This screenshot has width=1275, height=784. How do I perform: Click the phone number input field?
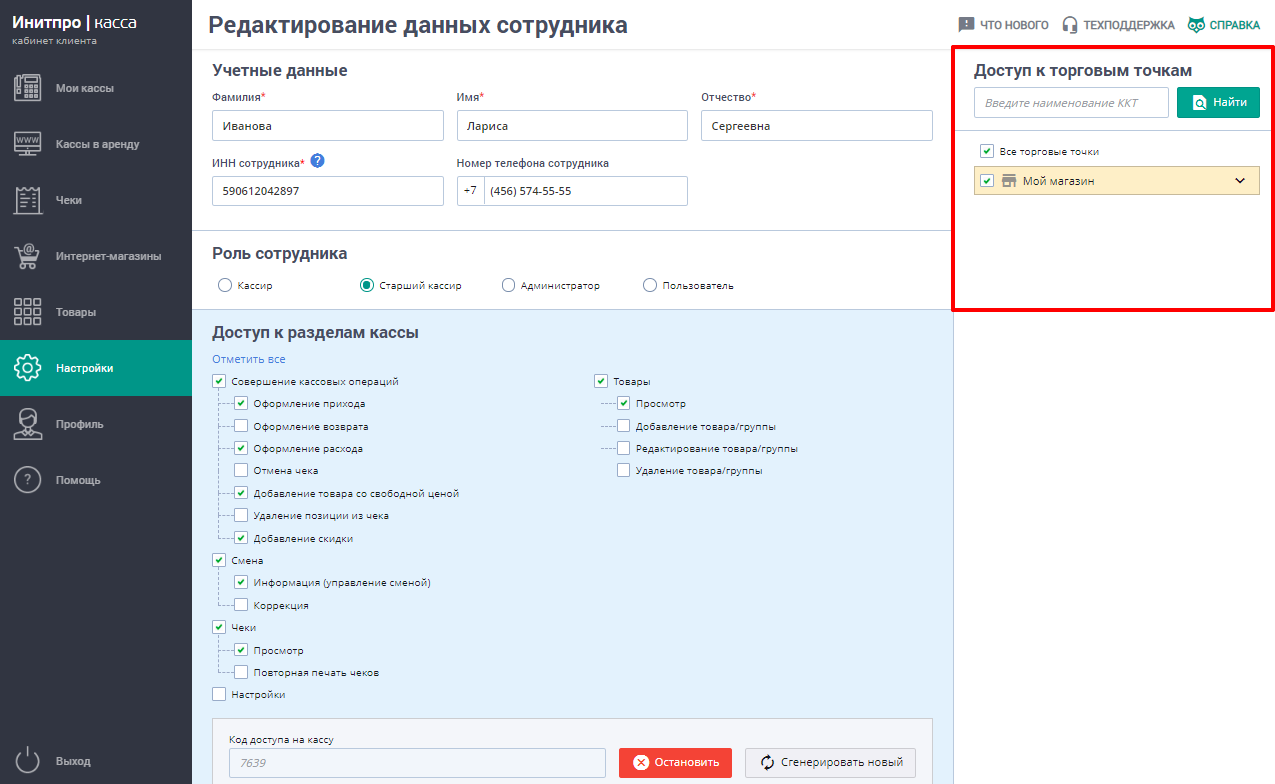(586, 191)
